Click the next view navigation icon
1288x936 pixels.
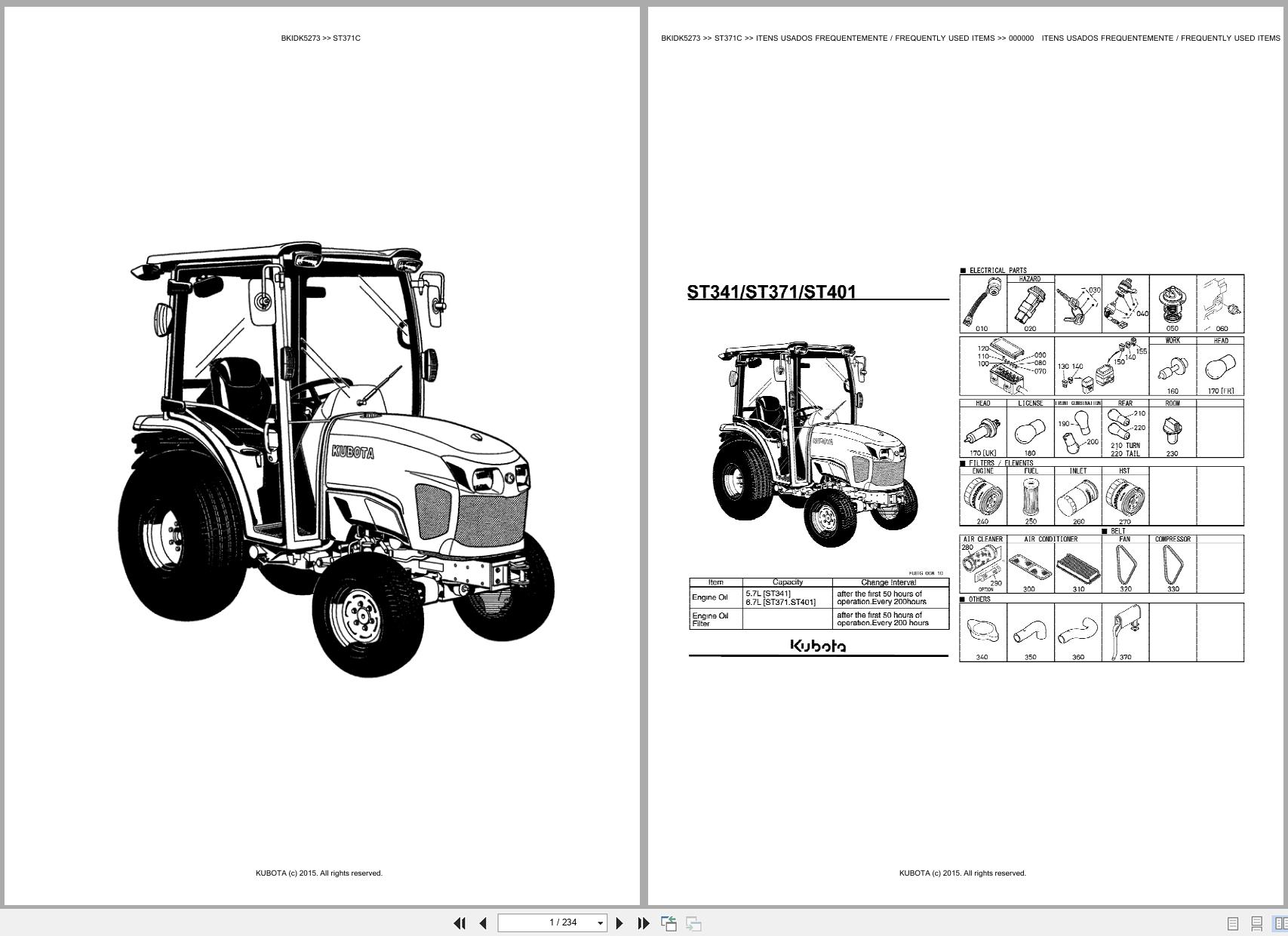[x=693, y=923]
